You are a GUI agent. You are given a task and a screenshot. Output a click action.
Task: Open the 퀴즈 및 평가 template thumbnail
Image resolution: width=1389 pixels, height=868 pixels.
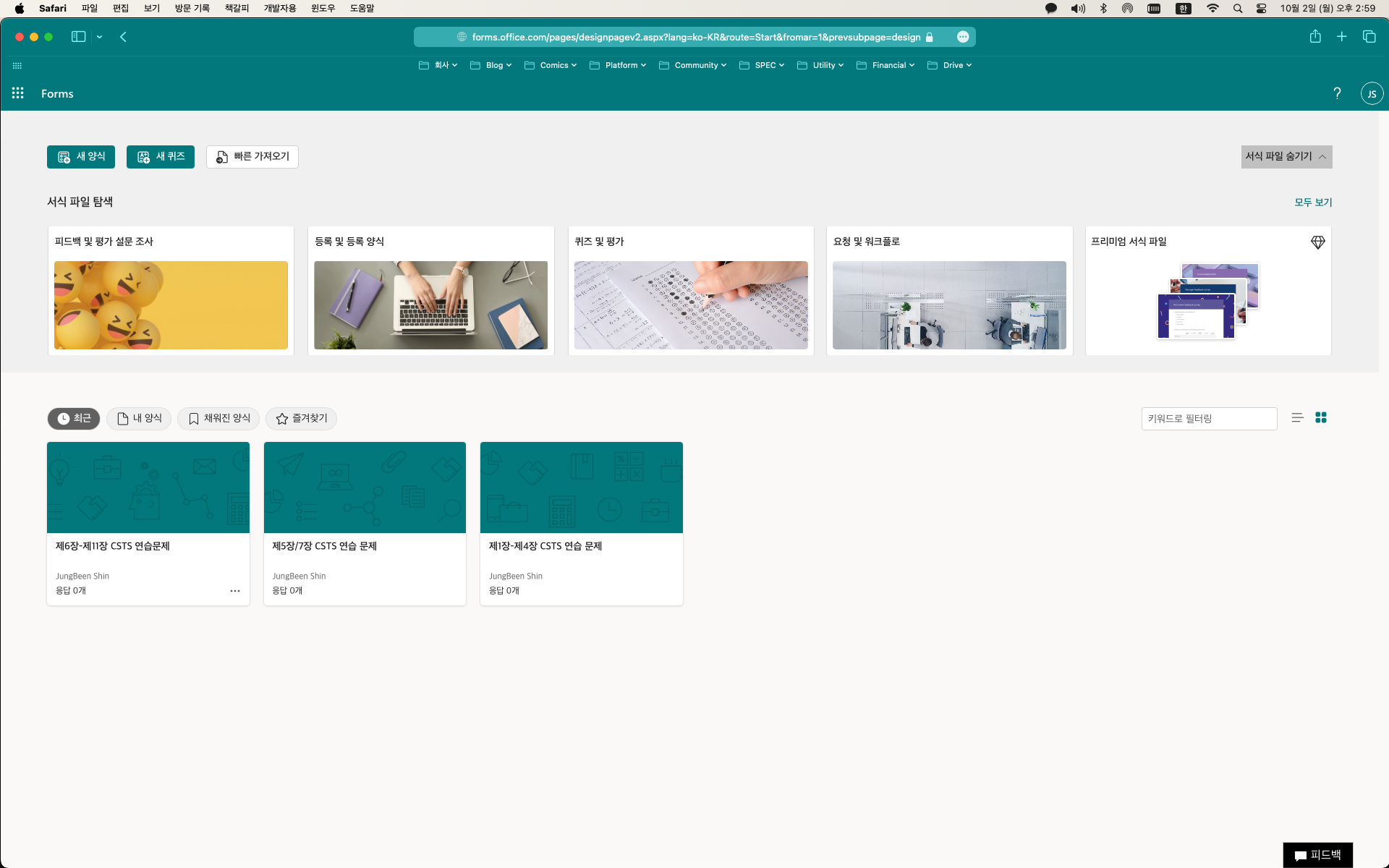tap(690, 305)
